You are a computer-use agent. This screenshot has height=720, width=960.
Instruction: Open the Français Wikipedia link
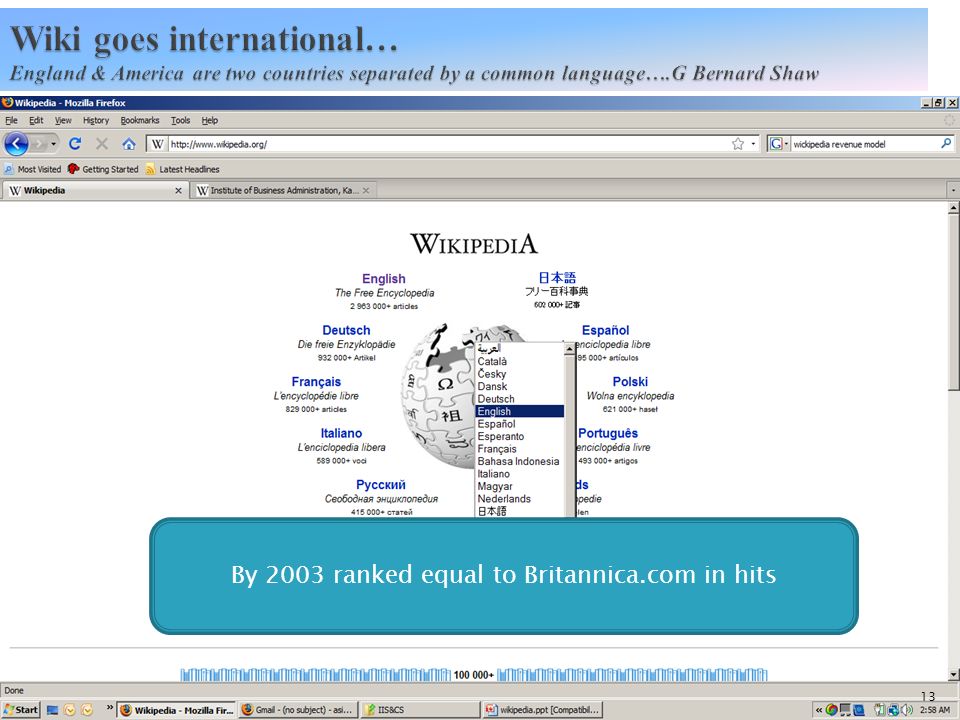[316, 381]
